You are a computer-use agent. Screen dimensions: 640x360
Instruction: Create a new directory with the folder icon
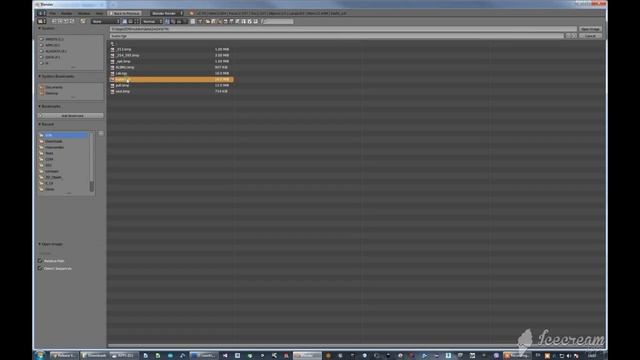coord(83,21)
